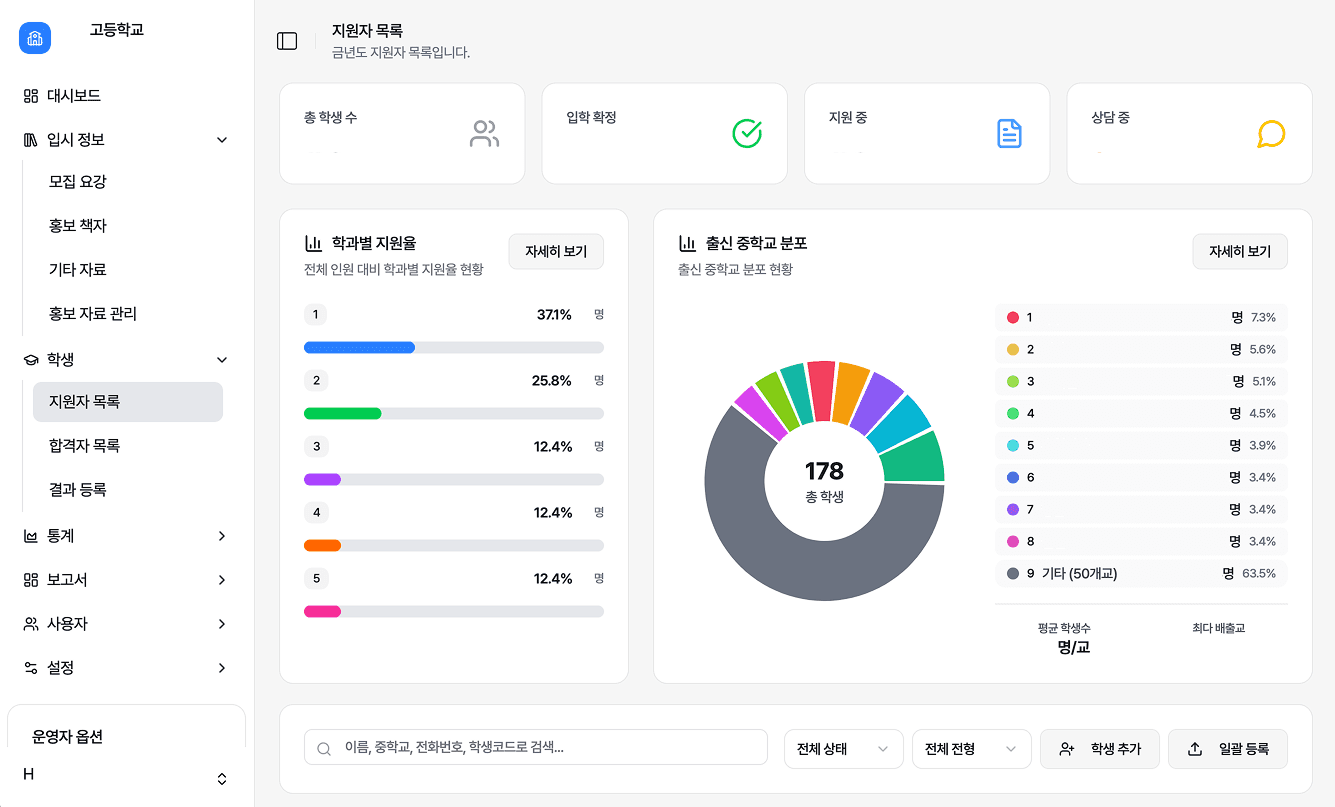Click the purple progress bar for department 3
1335x807 pixels.
(322, 480)
